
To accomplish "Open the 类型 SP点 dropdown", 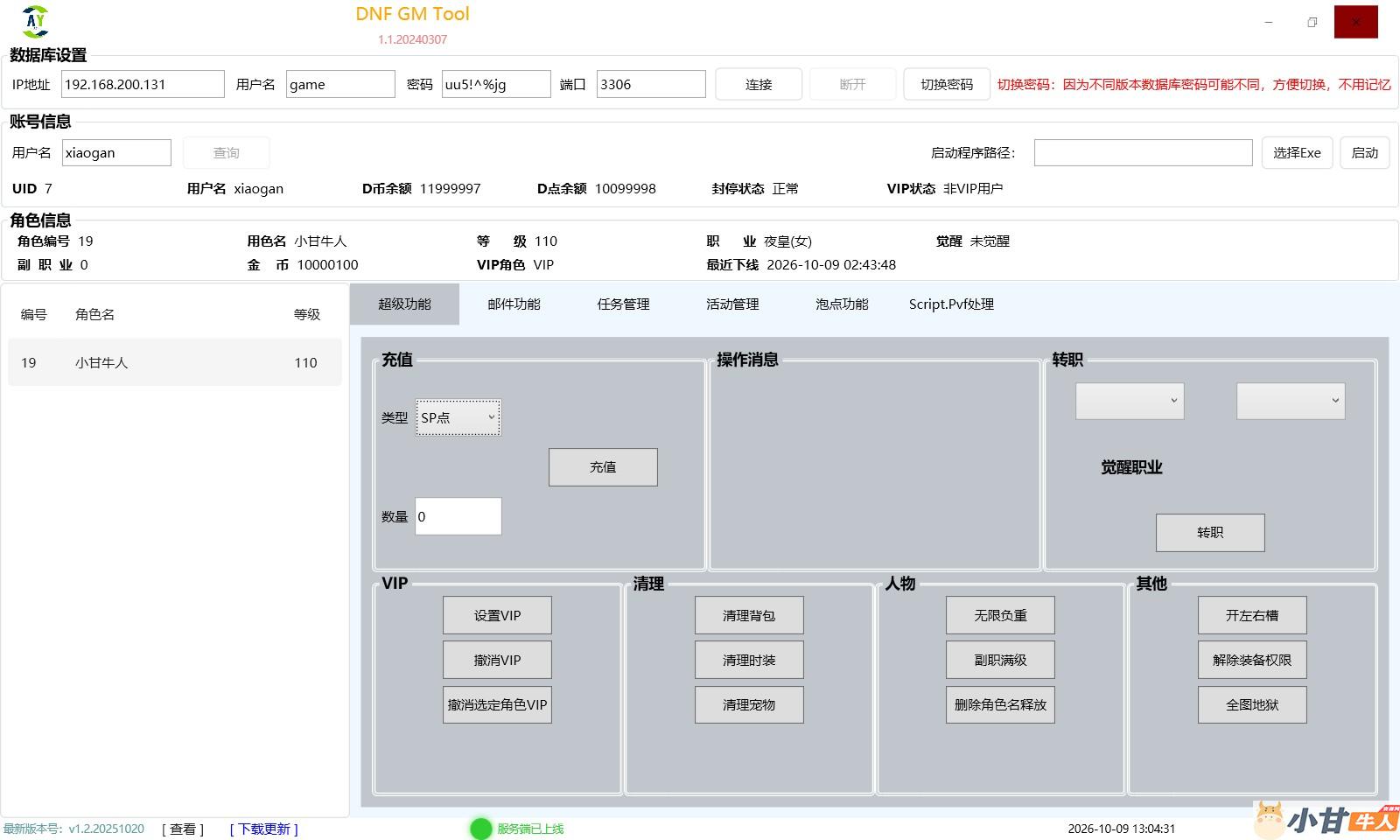I will (x=458, y=417).
